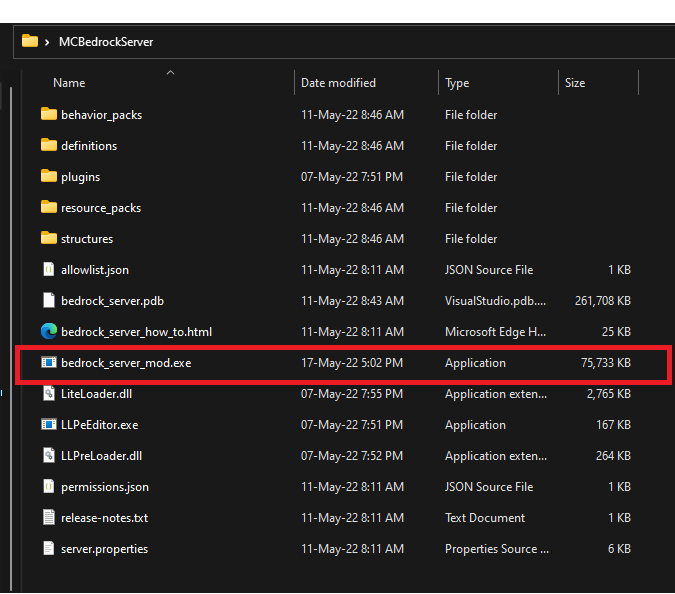Click the permissions.json file icon
The height and width of the screenshot is (594, 675).
[49, 486]
